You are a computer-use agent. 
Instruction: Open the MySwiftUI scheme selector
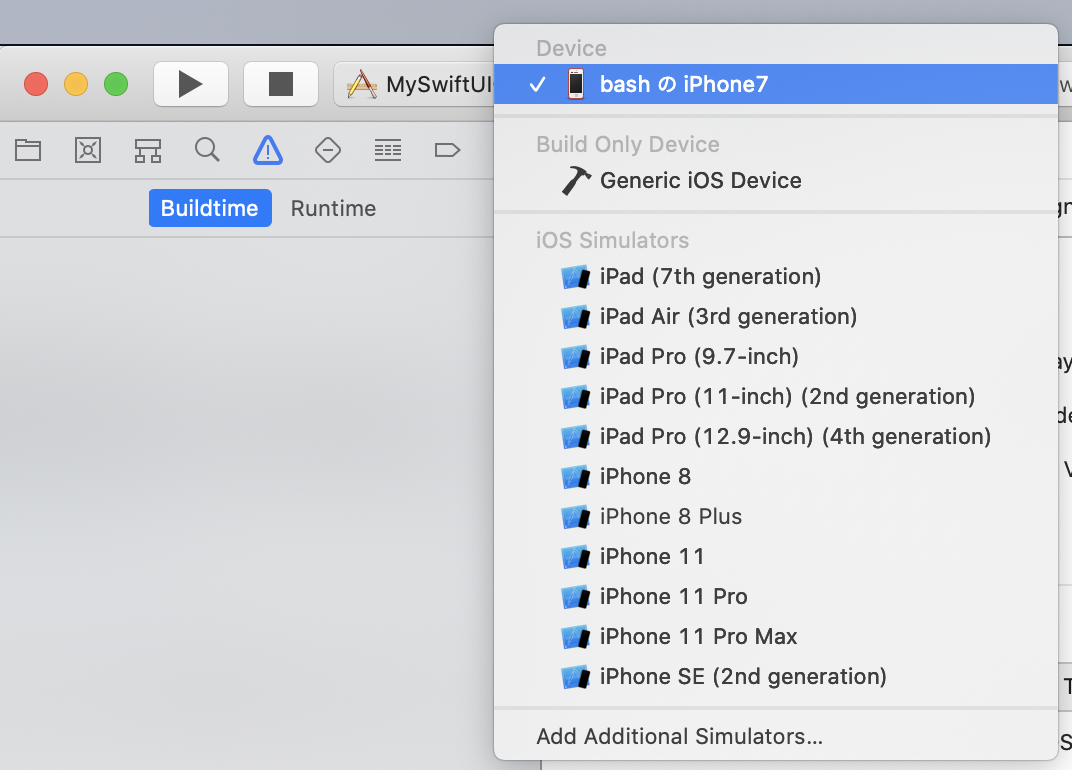coord(414,84)
